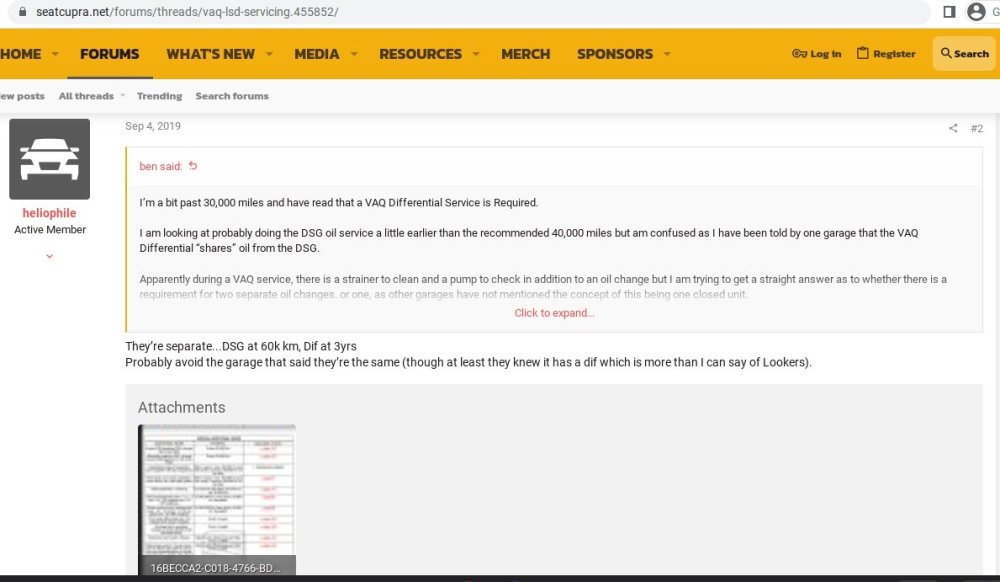The height and width of the screenshot is (582, 1000).
Task: Click the 'ben said:' quote link
Action: coord(161,166)
